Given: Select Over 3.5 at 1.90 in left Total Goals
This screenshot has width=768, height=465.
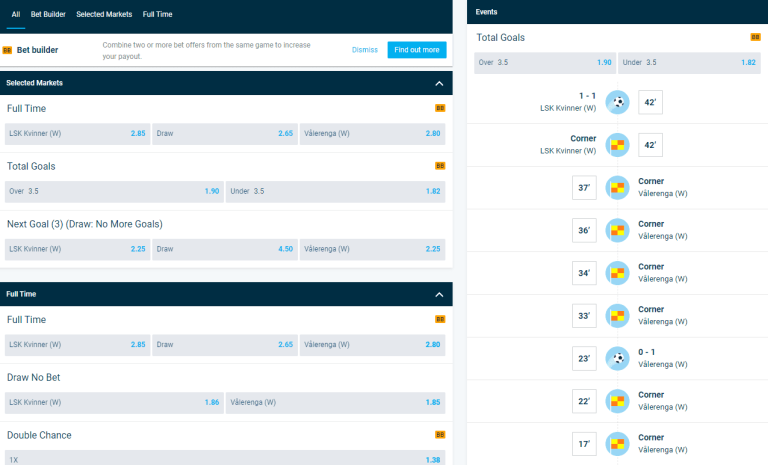Looking at the screenshot, I should coord(114,192).
